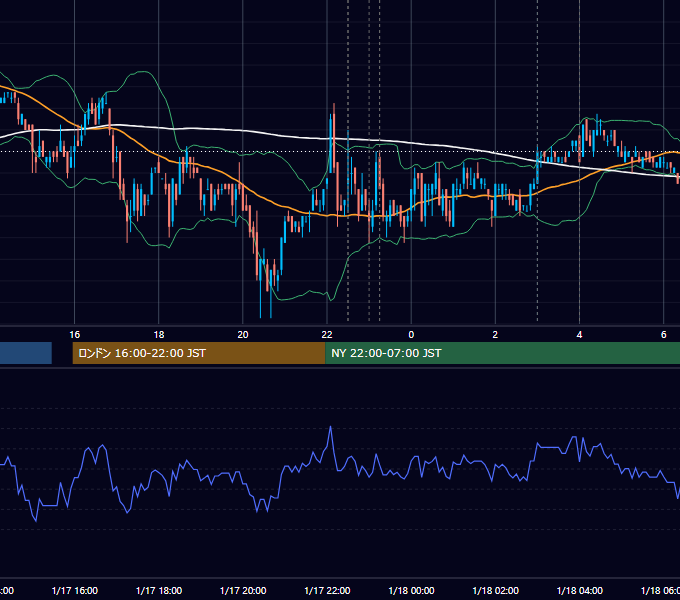Image resolution: width=680 pixels, height=600 pixels.
Task: Click the 1/17 16:00 date label
Action: 75,590
